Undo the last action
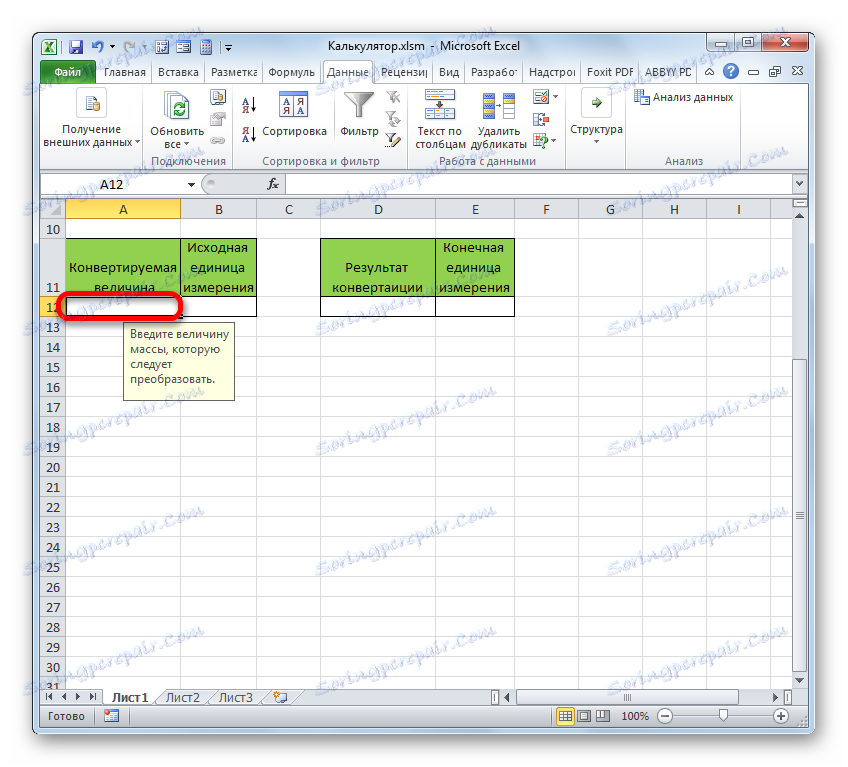Image resolution: width=848 pixels, height=767 pixels. (x=97, y=47)
